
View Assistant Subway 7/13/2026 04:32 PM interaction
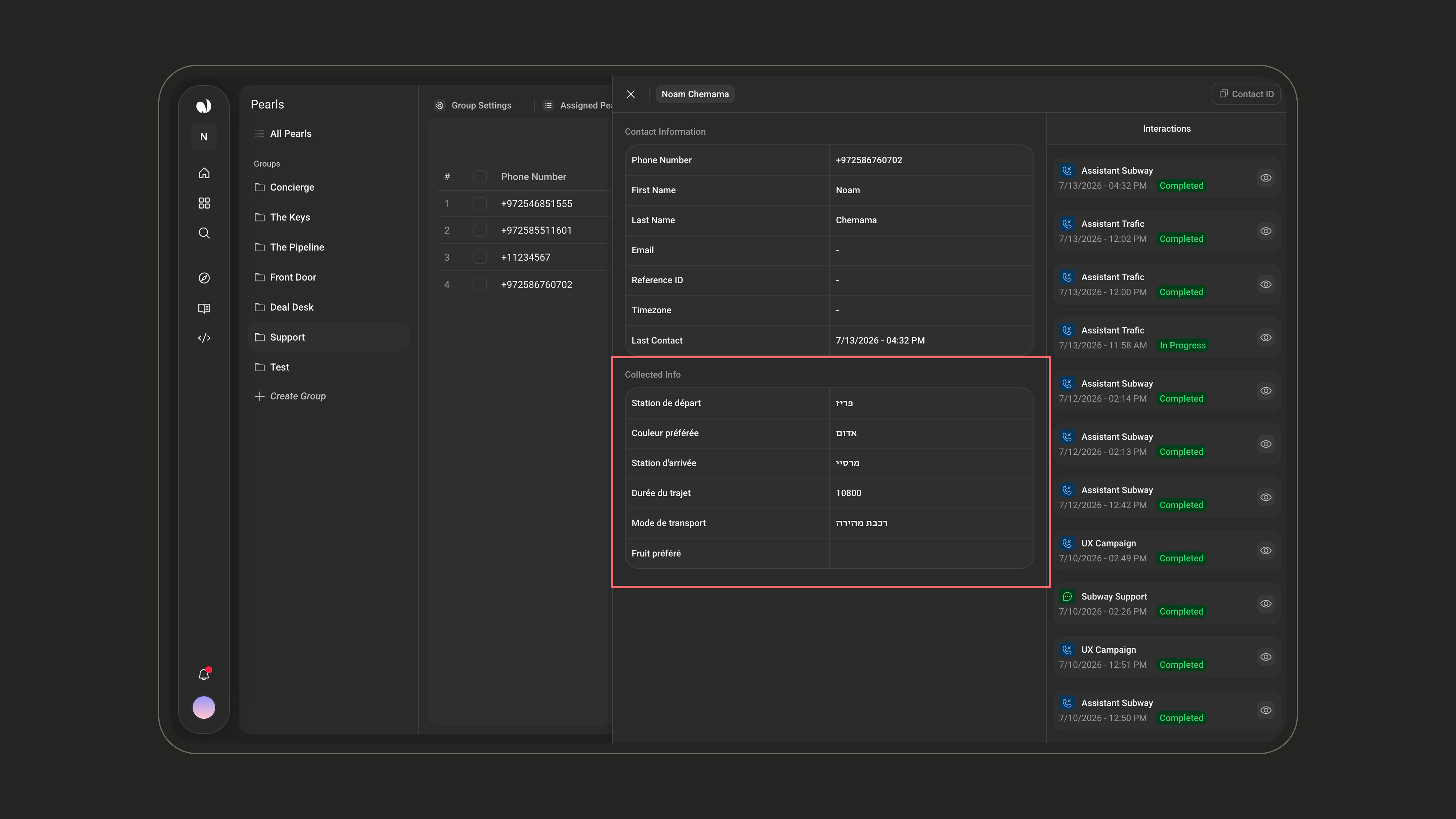click(1265, 178)
